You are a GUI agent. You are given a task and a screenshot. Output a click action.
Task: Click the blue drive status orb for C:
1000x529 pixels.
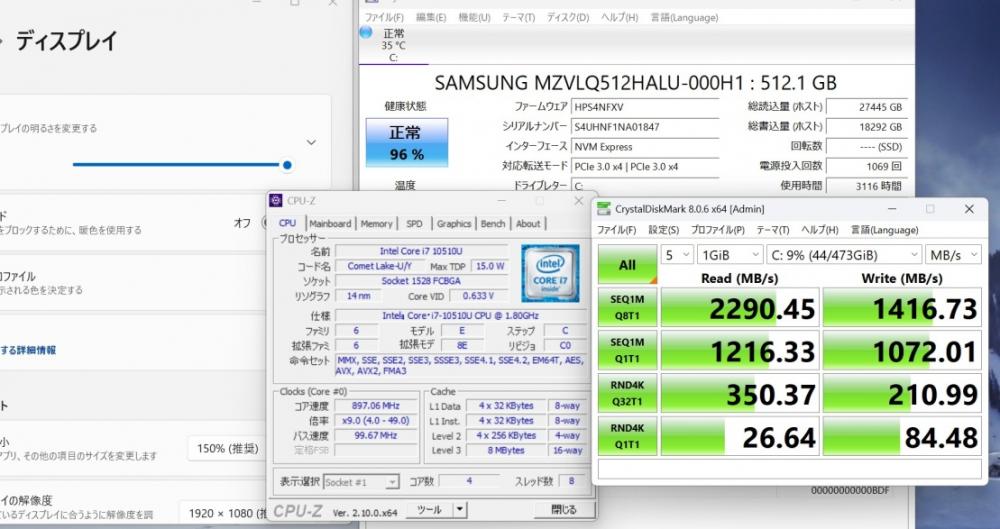366,32
